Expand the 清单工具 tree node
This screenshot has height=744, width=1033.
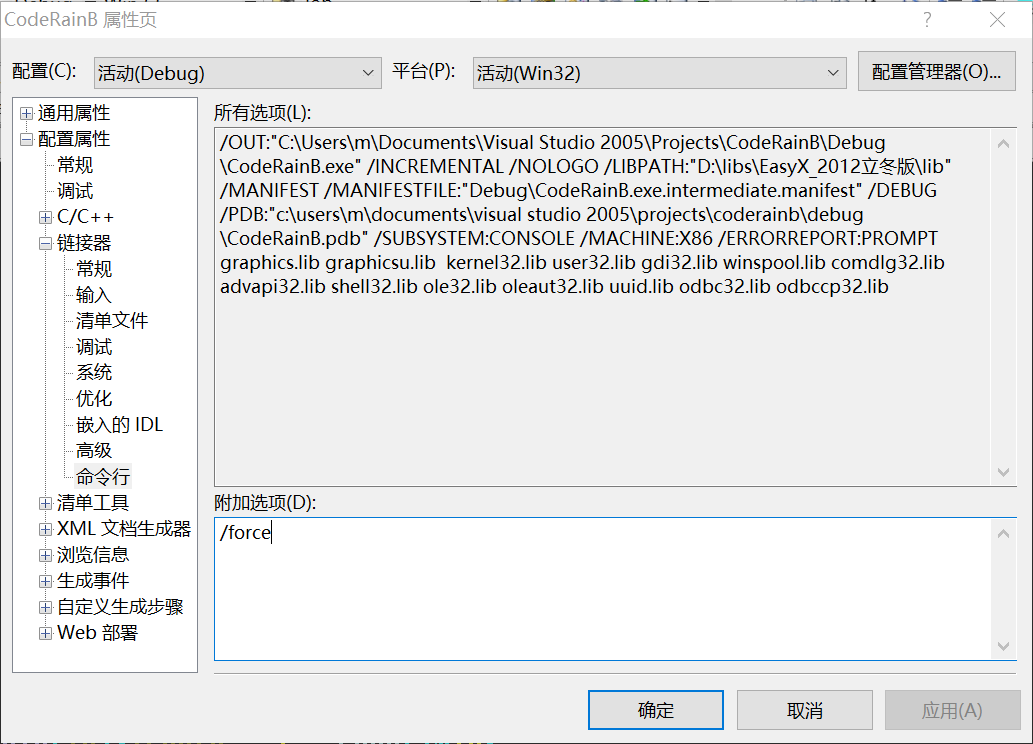(x=46, y=503)
